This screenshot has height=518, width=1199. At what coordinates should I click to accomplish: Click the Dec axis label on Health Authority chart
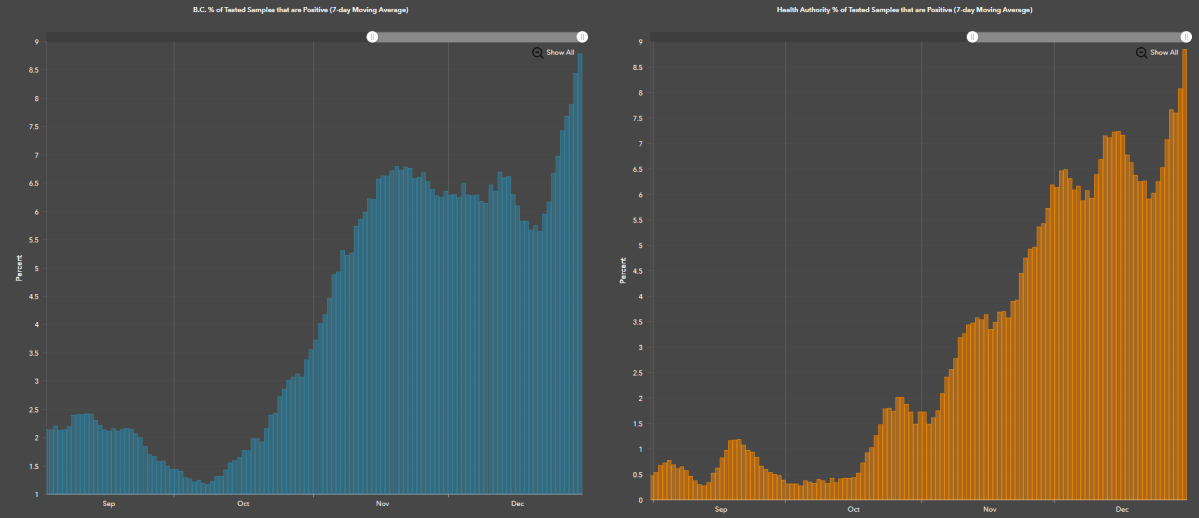[x=1122, y=509]
